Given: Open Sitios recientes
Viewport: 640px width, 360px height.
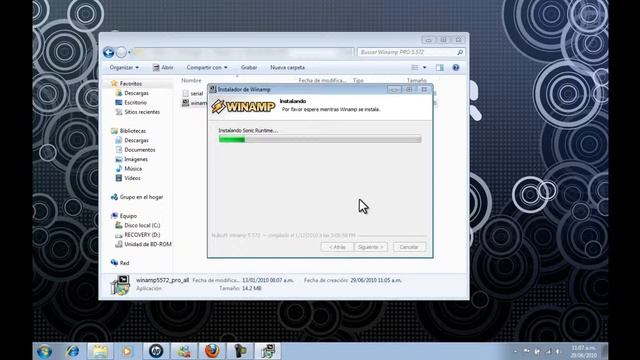Looking at the screenshot, I should (x=142, y=112).
